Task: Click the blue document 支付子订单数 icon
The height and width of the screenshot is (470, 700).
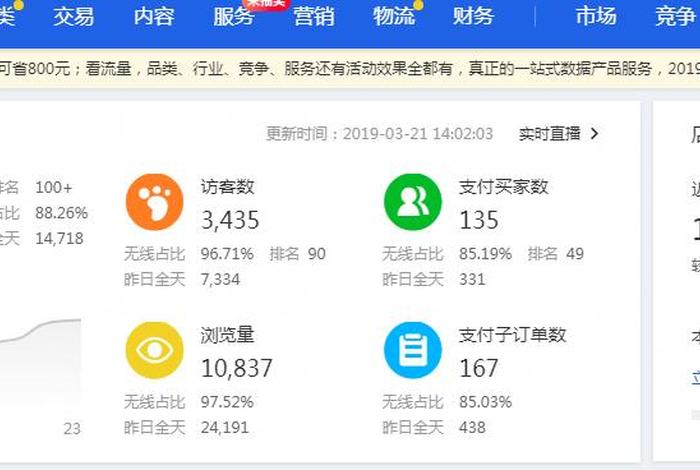Action: tap(412, 350)
